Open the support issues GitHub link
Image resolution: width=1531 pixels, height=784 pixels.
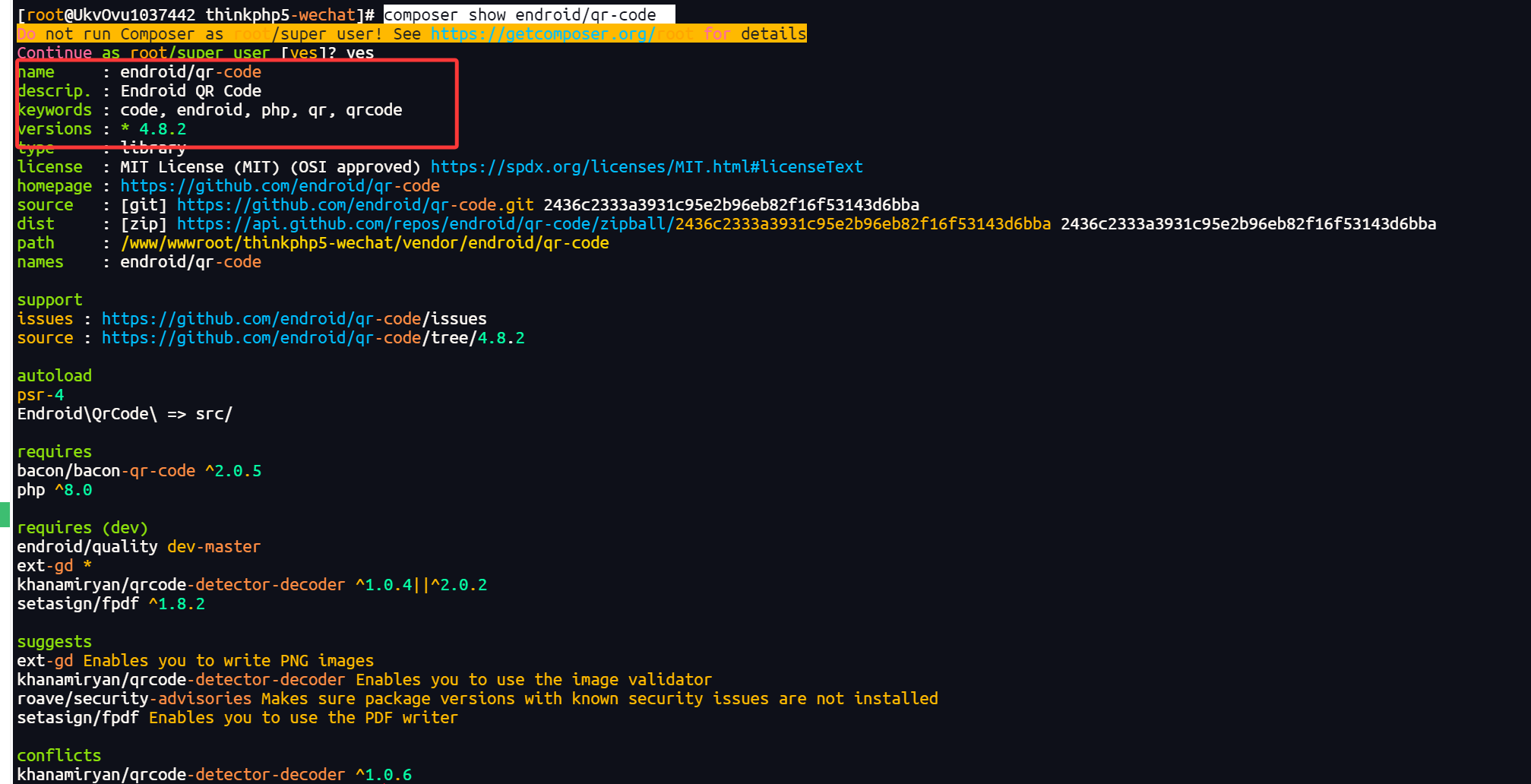pyautogui.click(x=294, y=319)
